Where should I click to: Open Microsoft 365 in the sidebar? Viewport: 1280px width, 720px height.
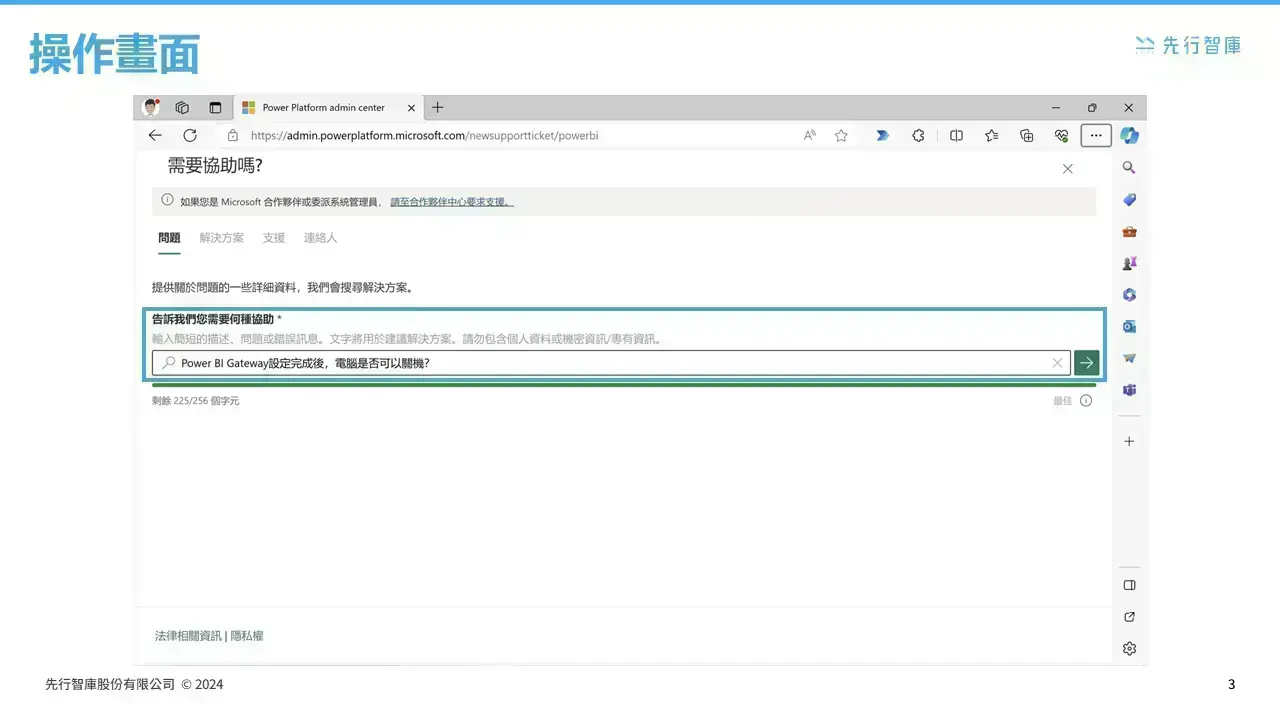click(x=1129, y=295)
